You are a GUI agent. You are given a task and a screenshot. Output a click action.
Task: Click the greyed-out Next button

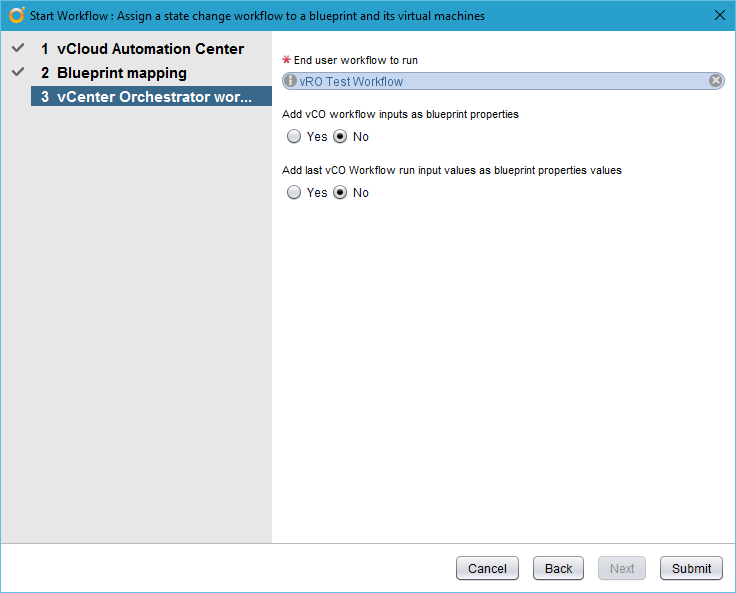tap(622, 568)
